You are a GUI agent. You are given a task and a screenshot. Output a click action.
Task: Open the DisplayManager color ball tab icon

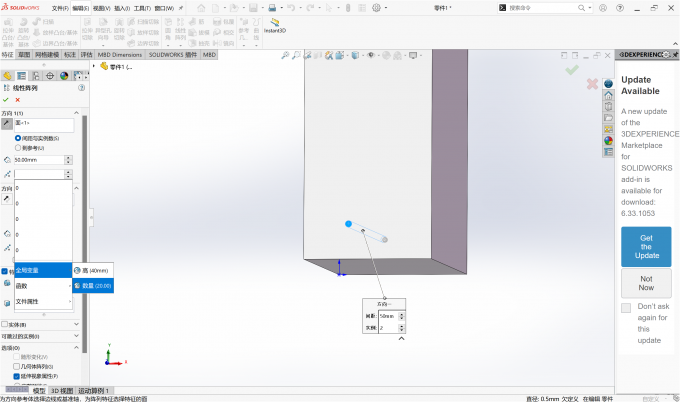[x=64, y=76]
